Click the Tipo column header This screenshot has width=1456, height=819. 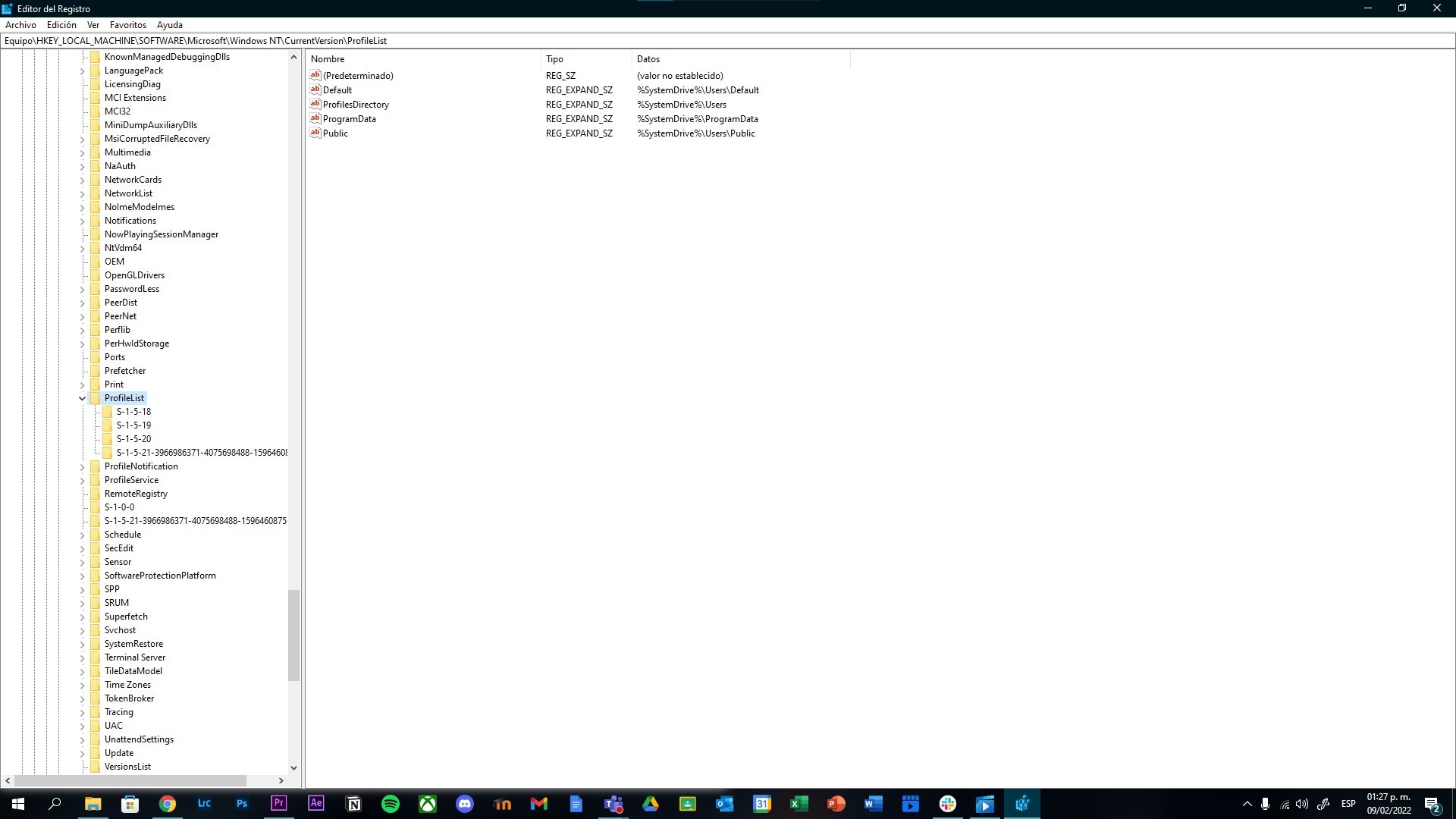coord(554,59)
